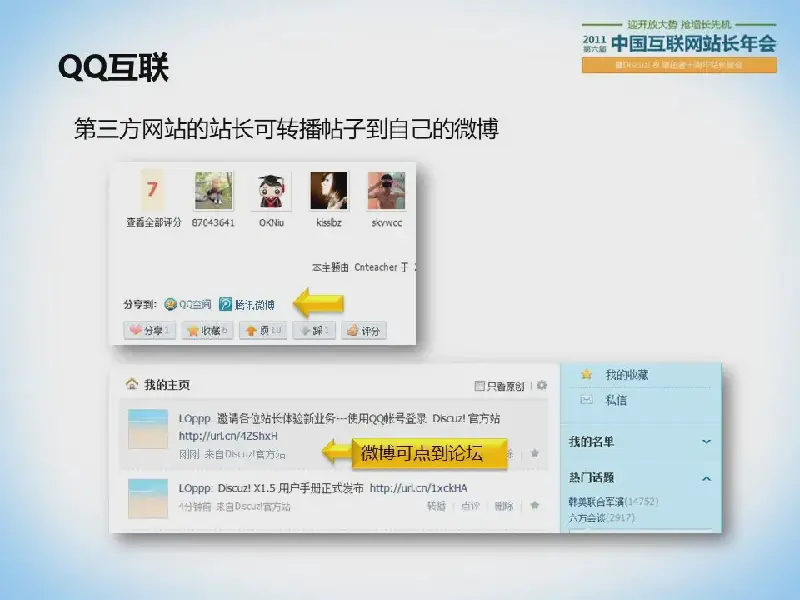Open 私信 in sidebar
800x600 pixels.
click(616, 401)
